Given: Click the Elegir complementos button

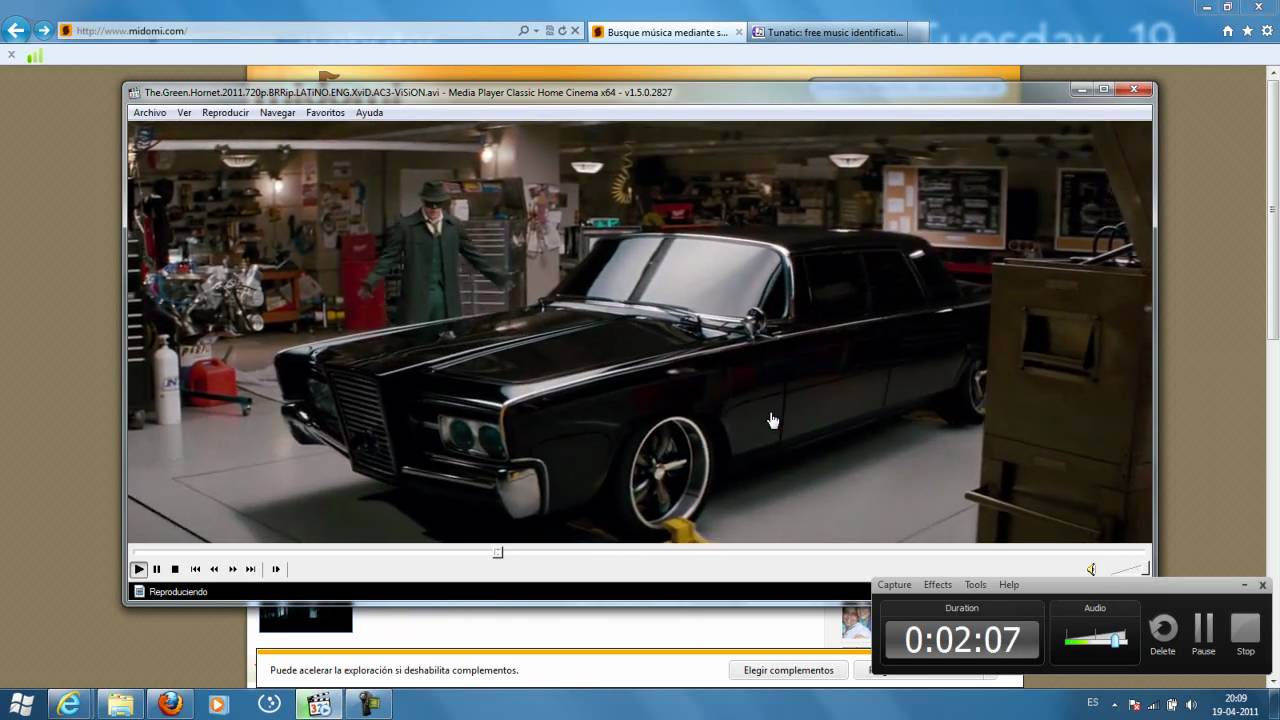Looking at the screenshot, I should (x=788, y=670).
